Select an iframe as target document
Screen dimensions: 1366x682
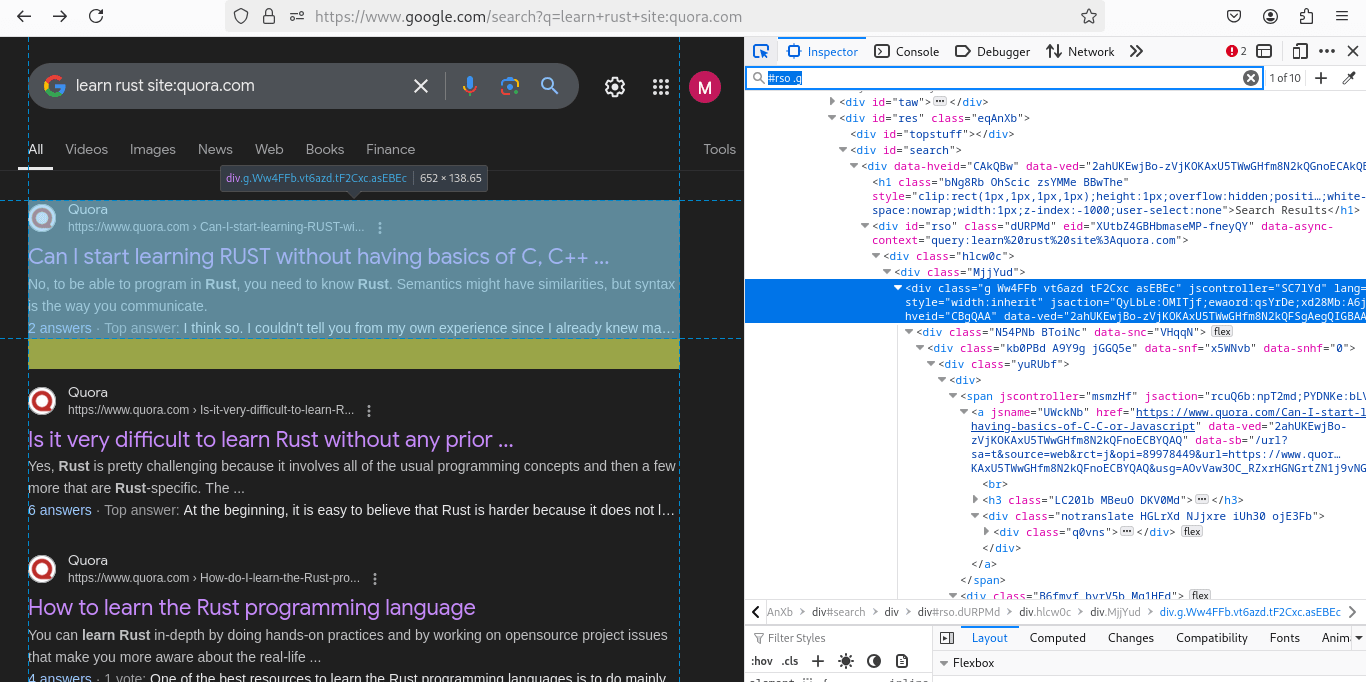coord(1264,51)
